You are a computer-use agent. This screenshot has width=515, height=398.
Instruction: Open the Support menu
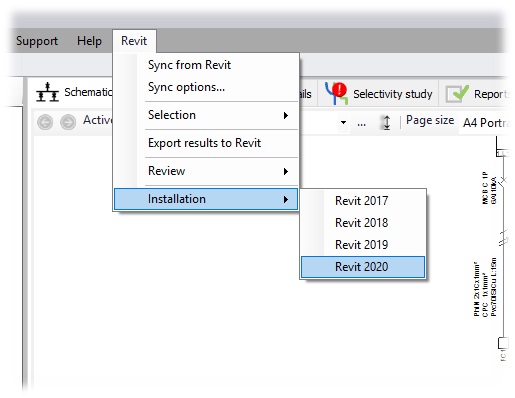pyautogui.click(x=37, y=41)
